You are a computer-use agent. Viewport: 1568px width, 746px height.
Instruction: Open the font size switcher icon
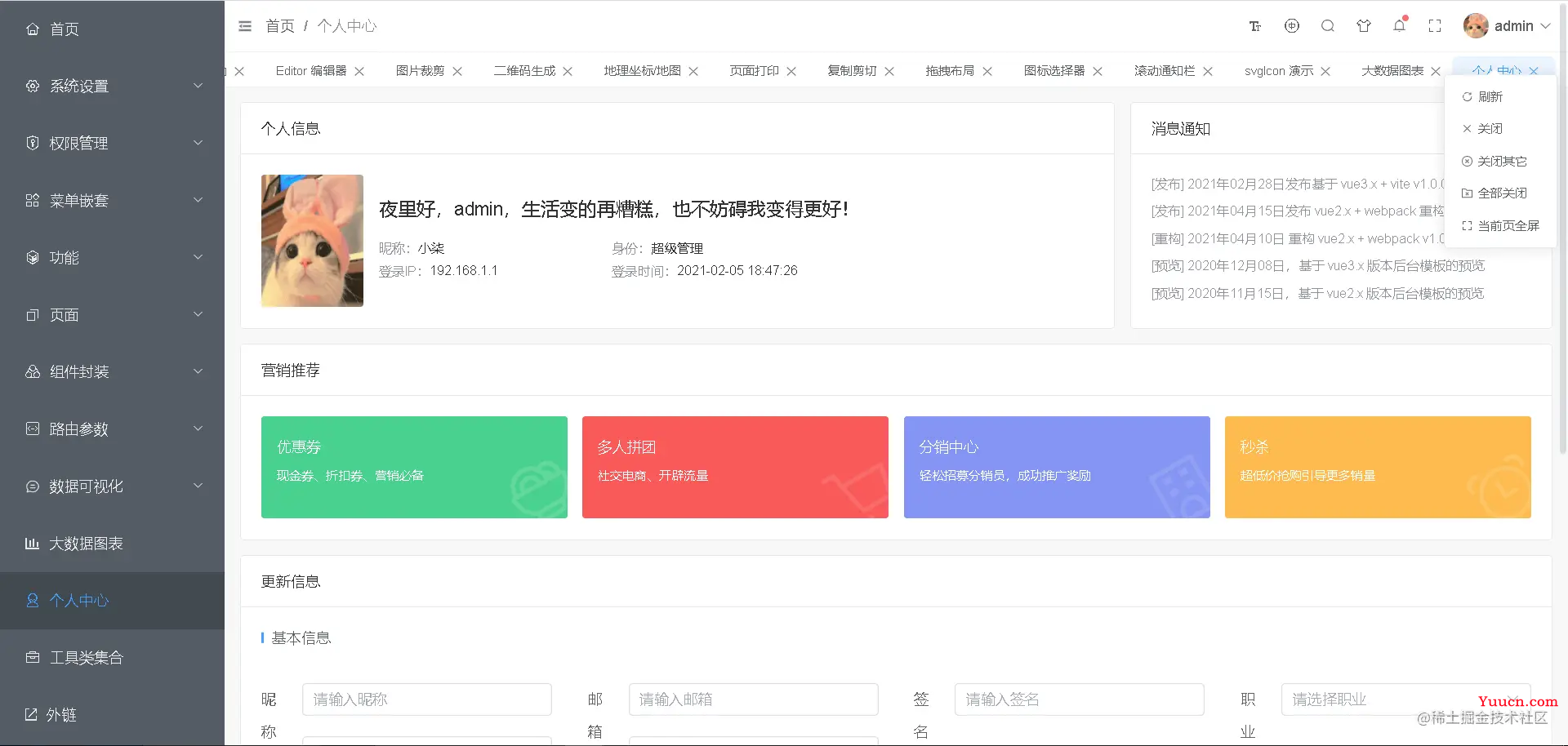(1255, 26)
